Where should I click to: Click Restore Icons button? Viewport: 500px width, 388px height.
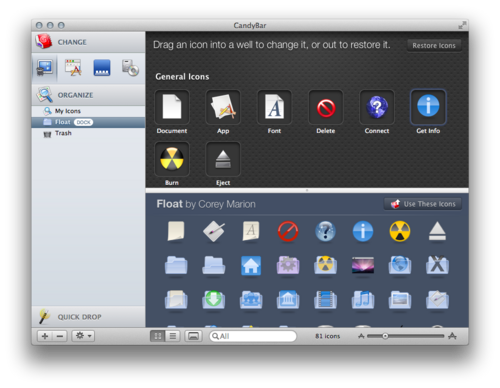[x=434, y=46]
